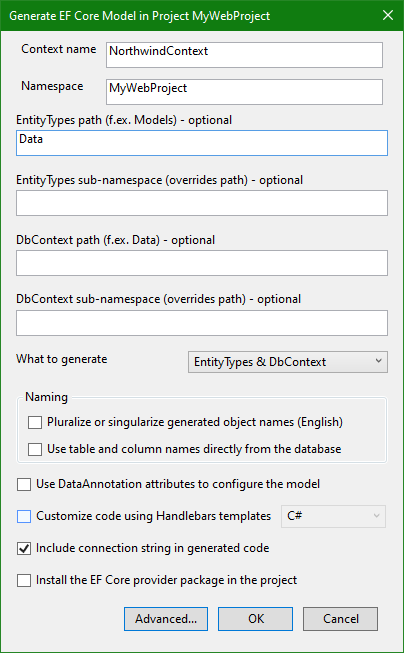Open the Advanced... options
The image size is (404, 653).
(166, 619)
